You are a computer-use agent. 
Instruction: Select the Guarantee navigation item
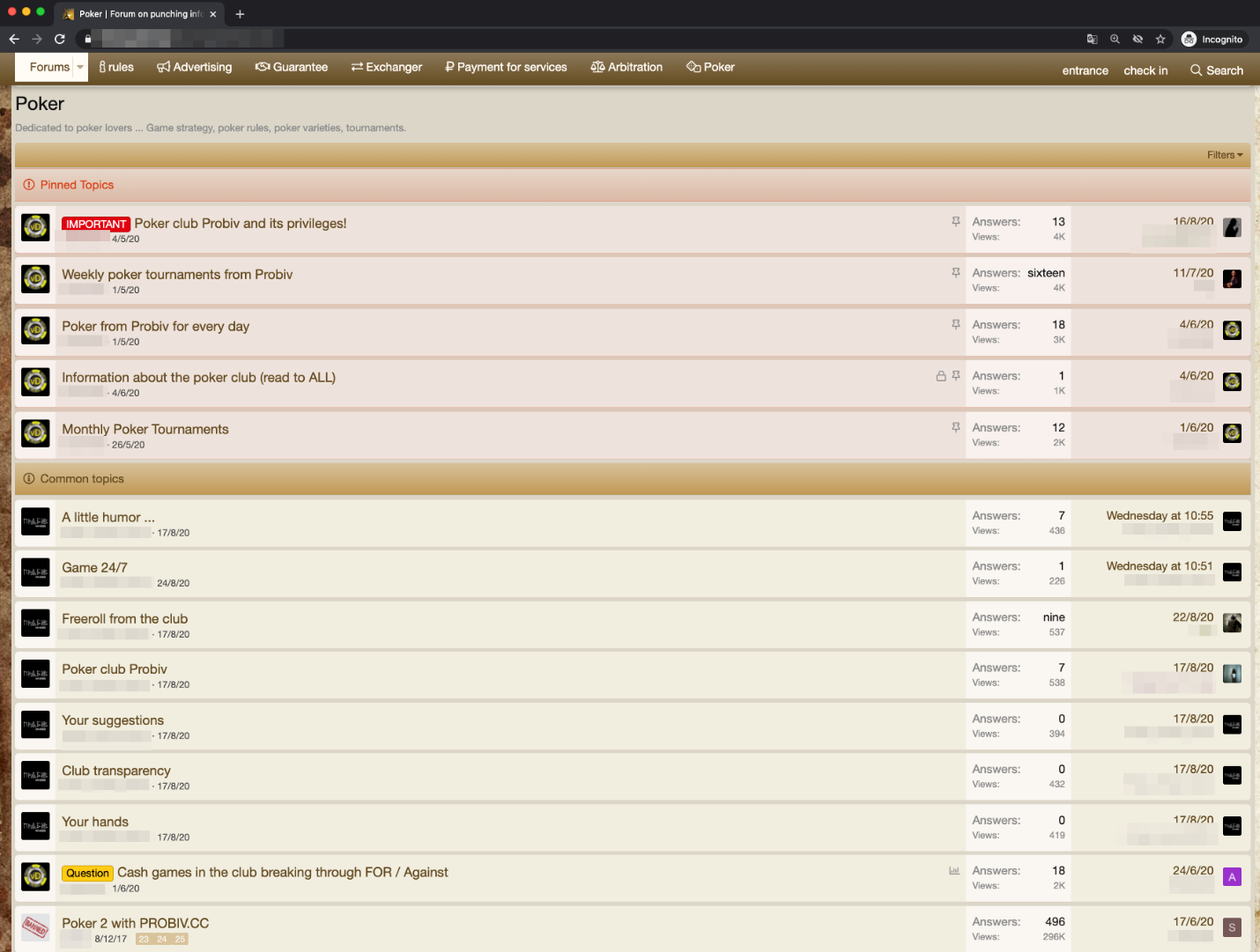click(292, 67)
